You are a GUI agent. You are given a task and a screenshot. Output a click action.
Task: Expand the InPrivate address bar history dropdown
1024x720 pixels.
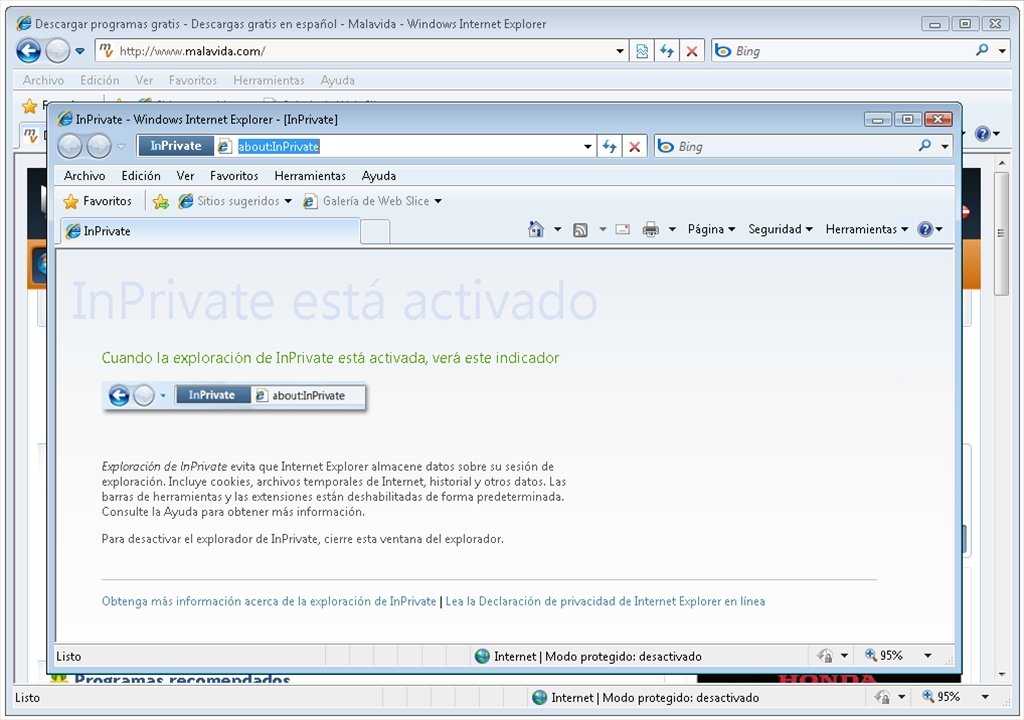click(x=588, y=146)
